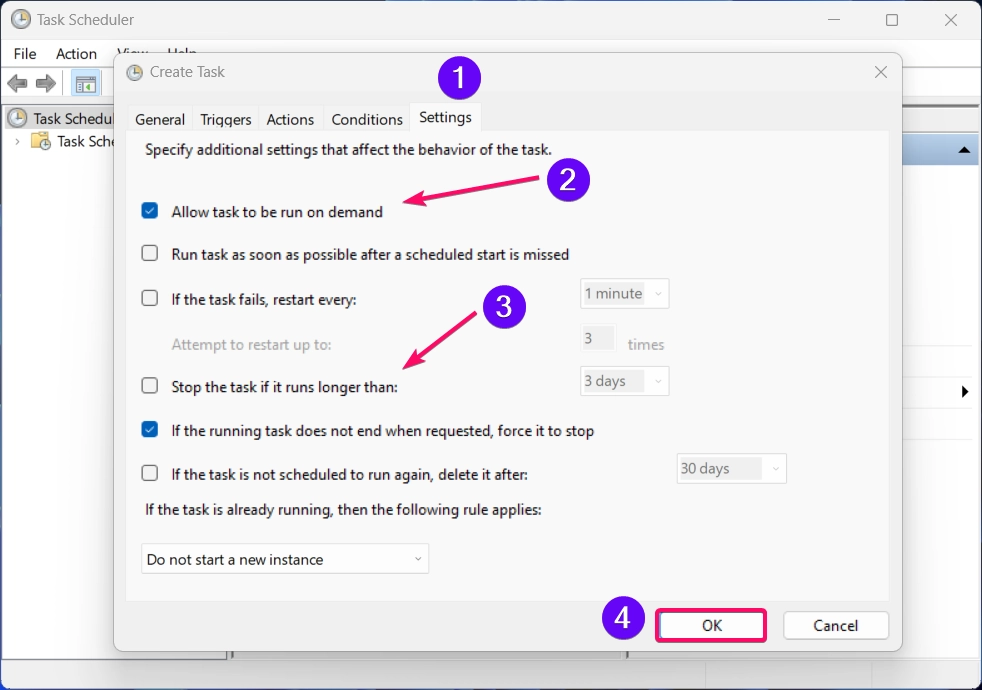Select the Task Scheduler root clock icon
Image resolution: width=982 pixels, height=690 pixels.
[18, 118]
